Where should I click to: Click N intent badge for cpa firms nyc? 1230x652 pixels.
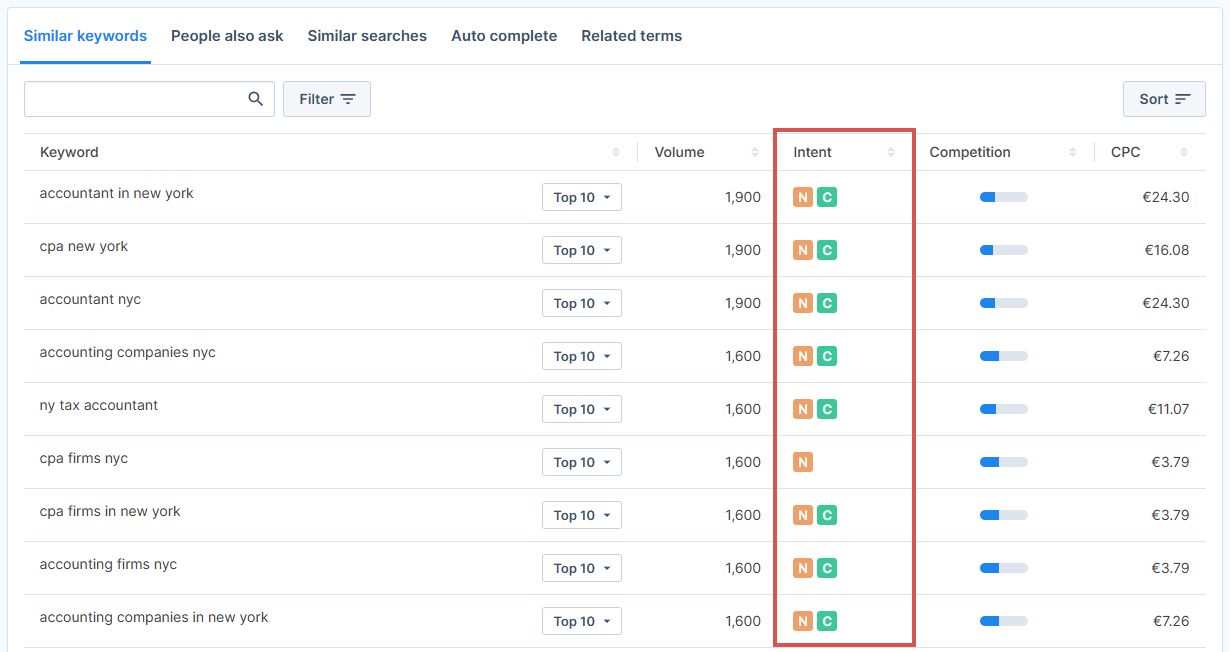803,462
